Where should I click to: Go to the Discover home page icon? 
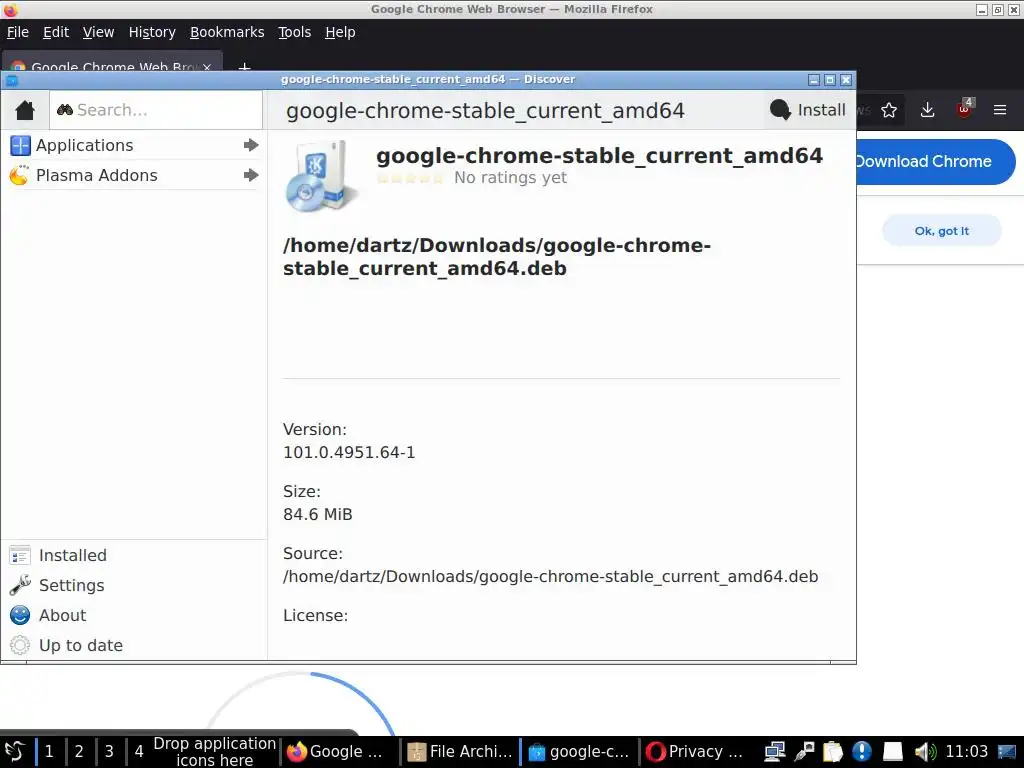[x=25, y=110]
